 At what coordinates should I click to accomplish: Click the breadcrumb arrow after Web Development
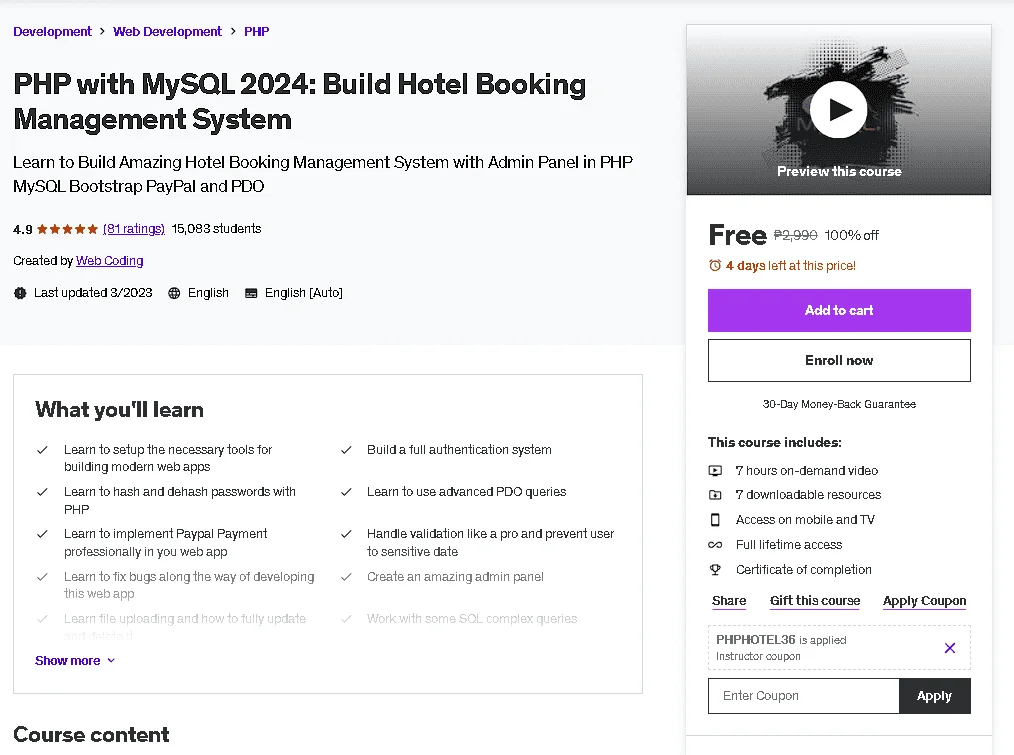tap(233, 31)
